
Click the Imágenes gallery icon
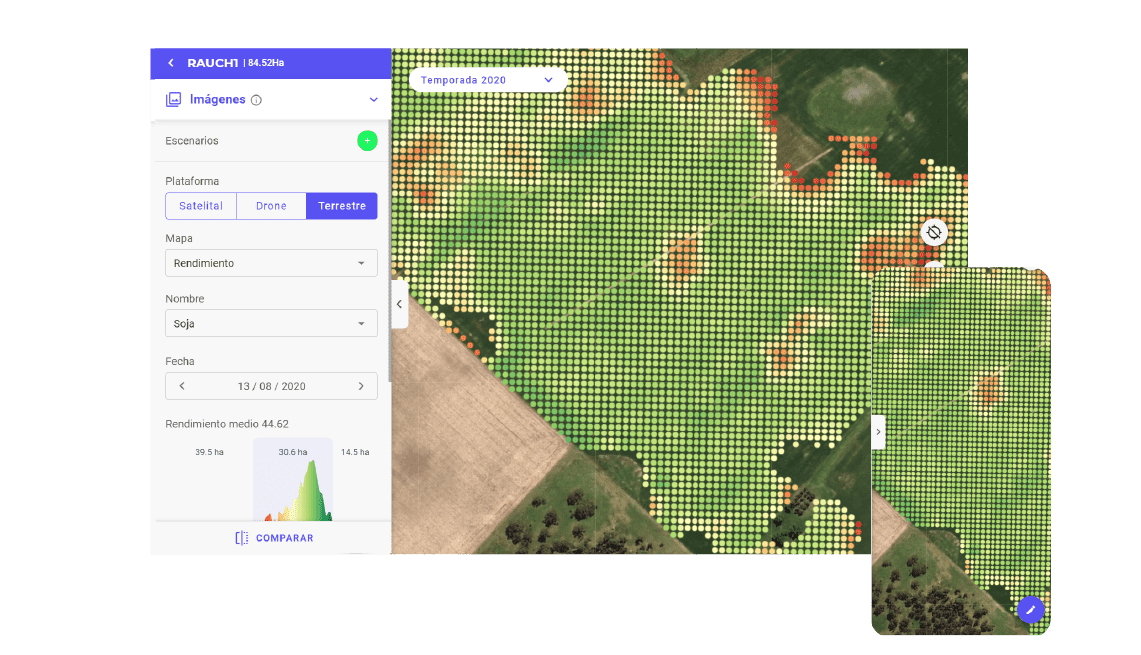[x=173, y=100]
